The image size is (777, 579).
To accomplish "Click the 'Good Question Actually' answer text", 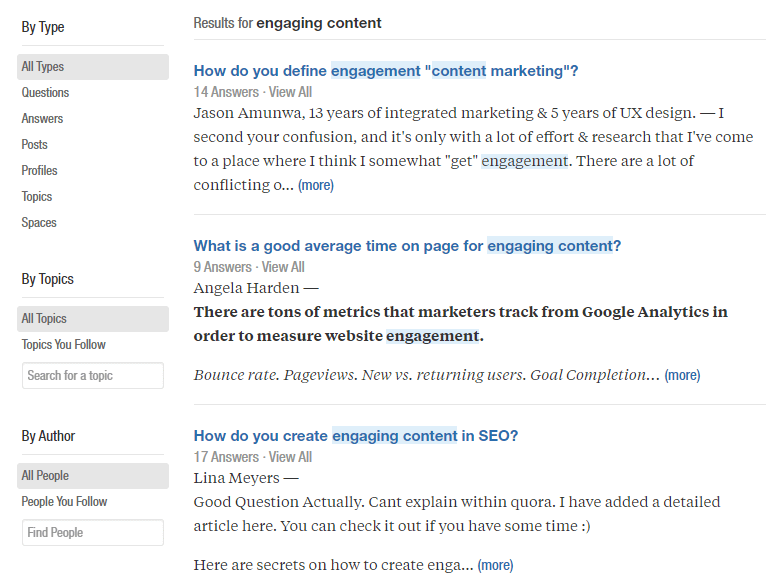I will (x=456, y=514).
